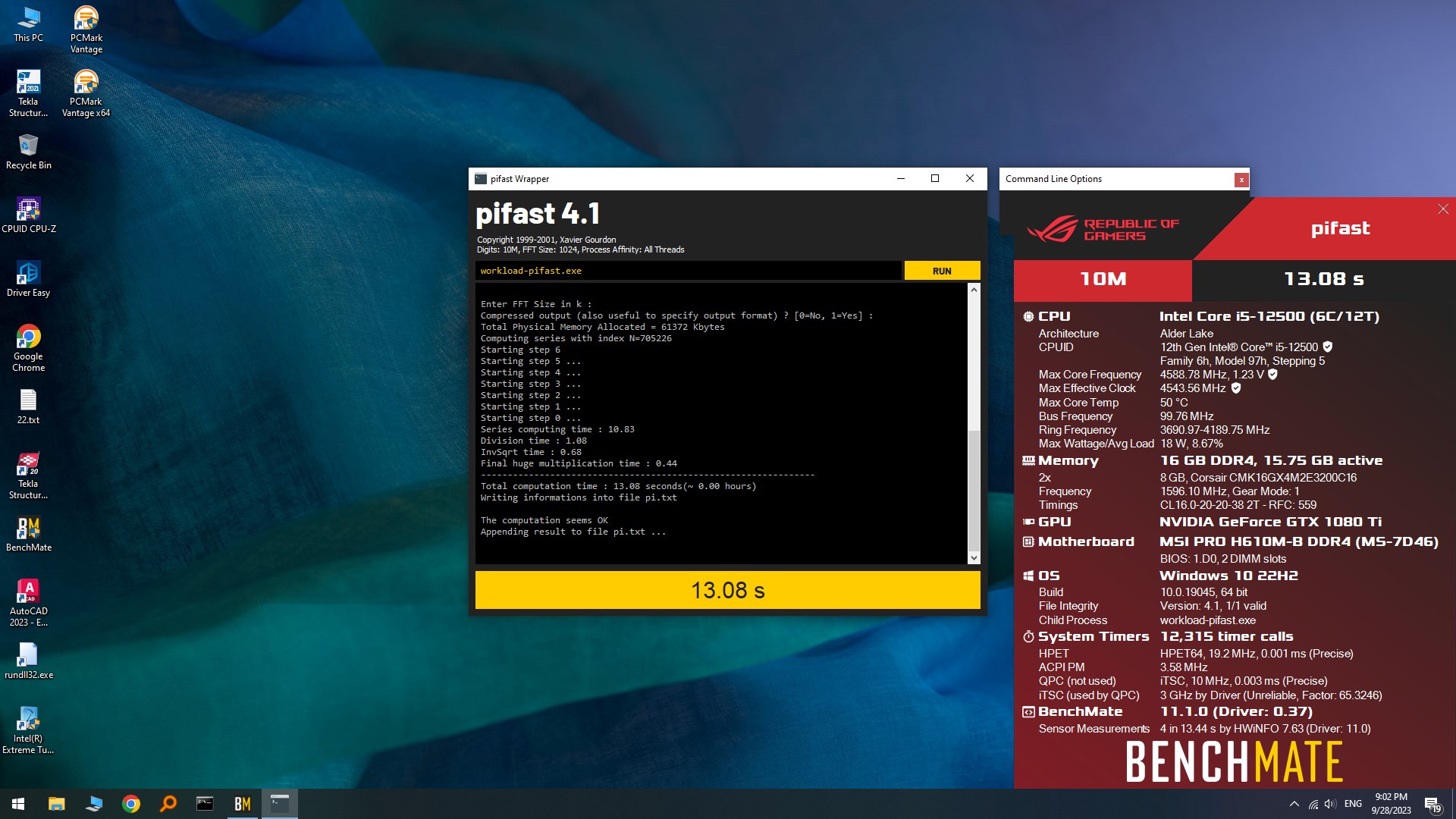Open volume control tray icon

1330,804
